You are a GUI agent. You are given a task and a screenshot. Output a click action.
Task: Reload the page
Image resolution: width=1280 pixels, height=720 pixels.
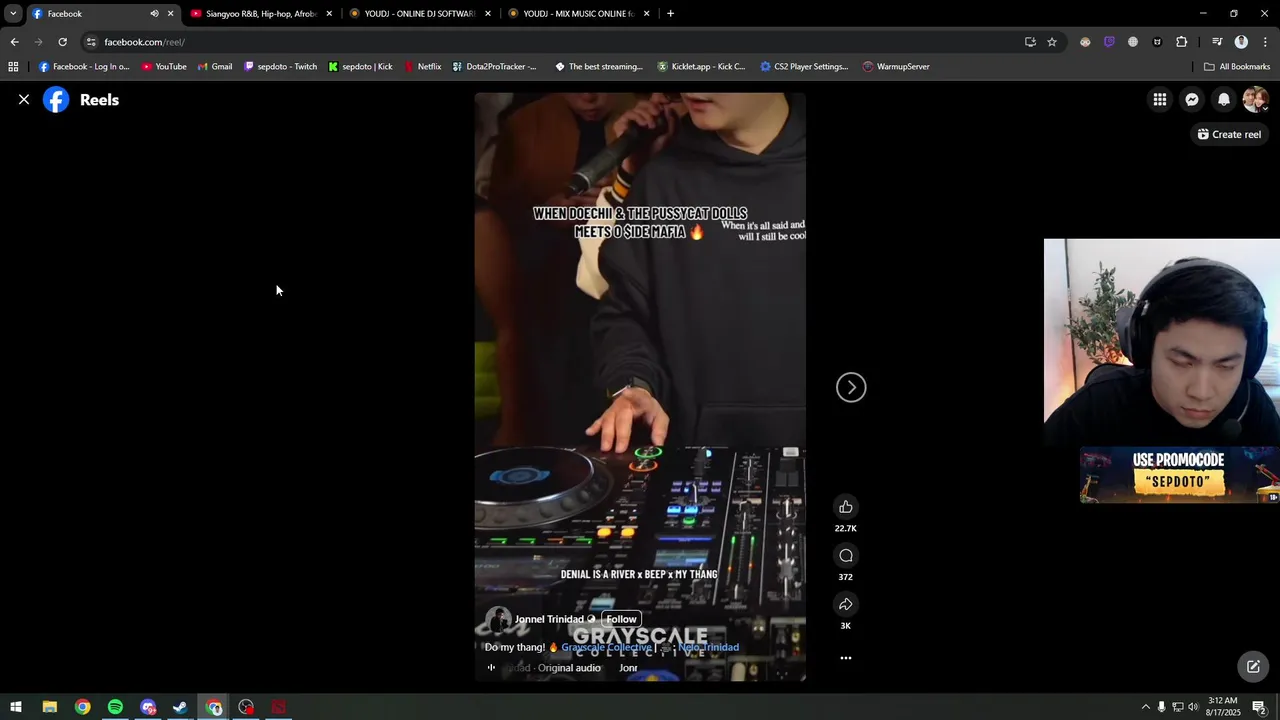[62, 42]
